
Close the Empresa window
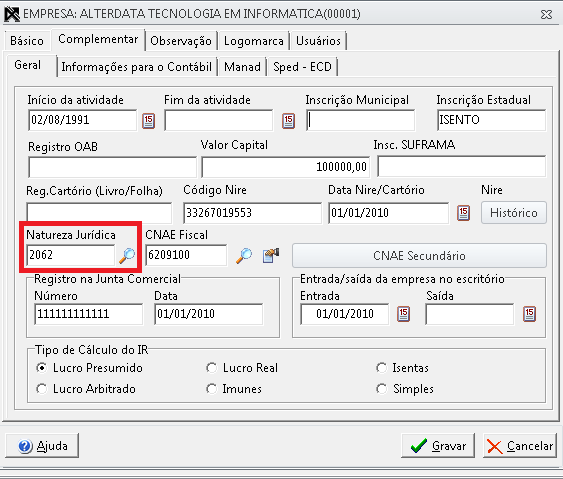point(546,15)
